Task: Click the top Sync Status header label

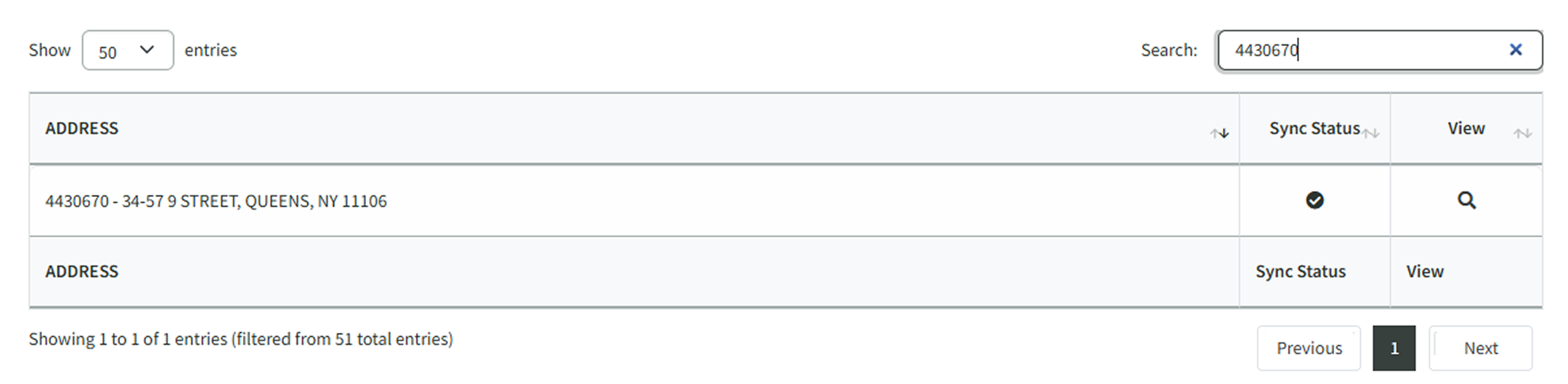Action: tap(1314, 128)
